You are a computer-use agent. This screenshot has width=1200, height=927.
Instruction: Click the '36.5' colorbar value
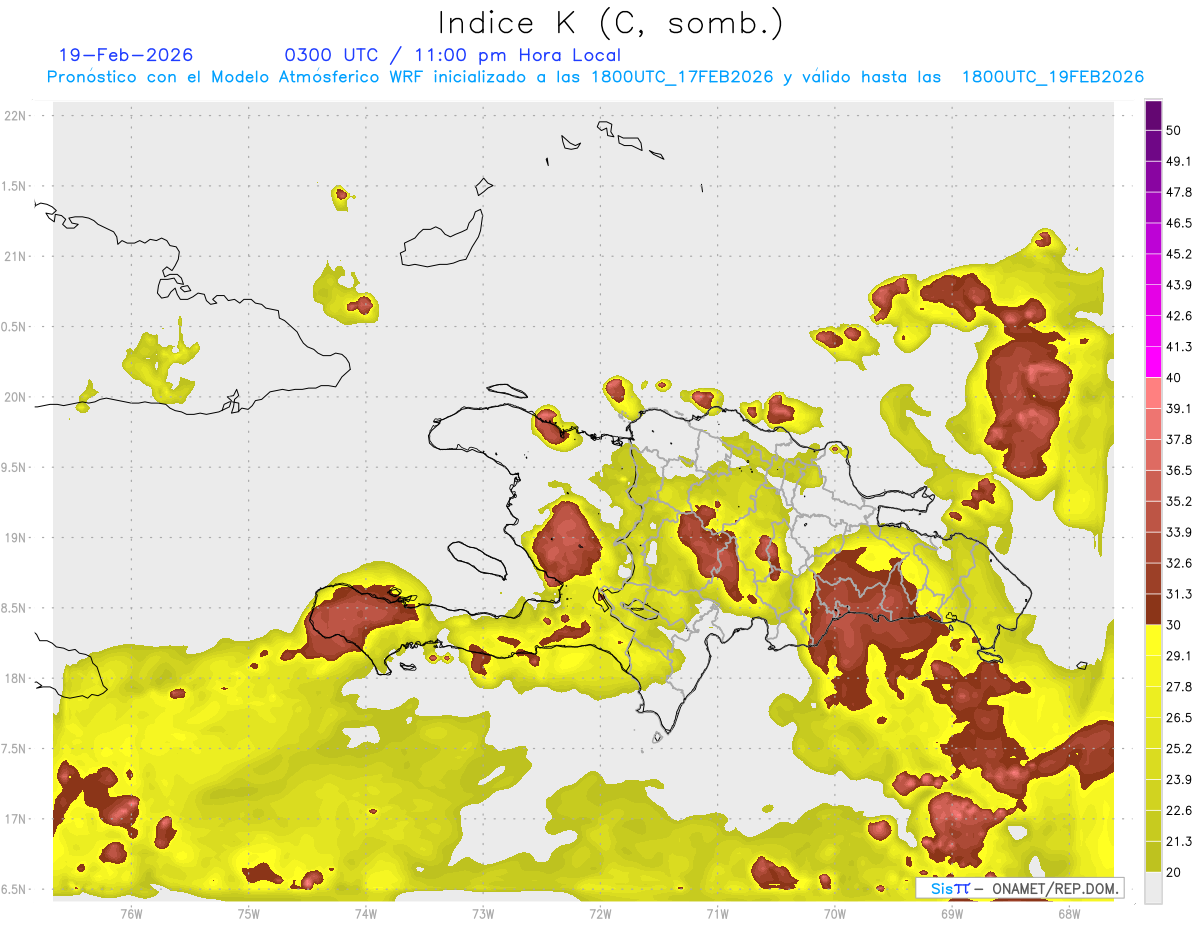1178,470
